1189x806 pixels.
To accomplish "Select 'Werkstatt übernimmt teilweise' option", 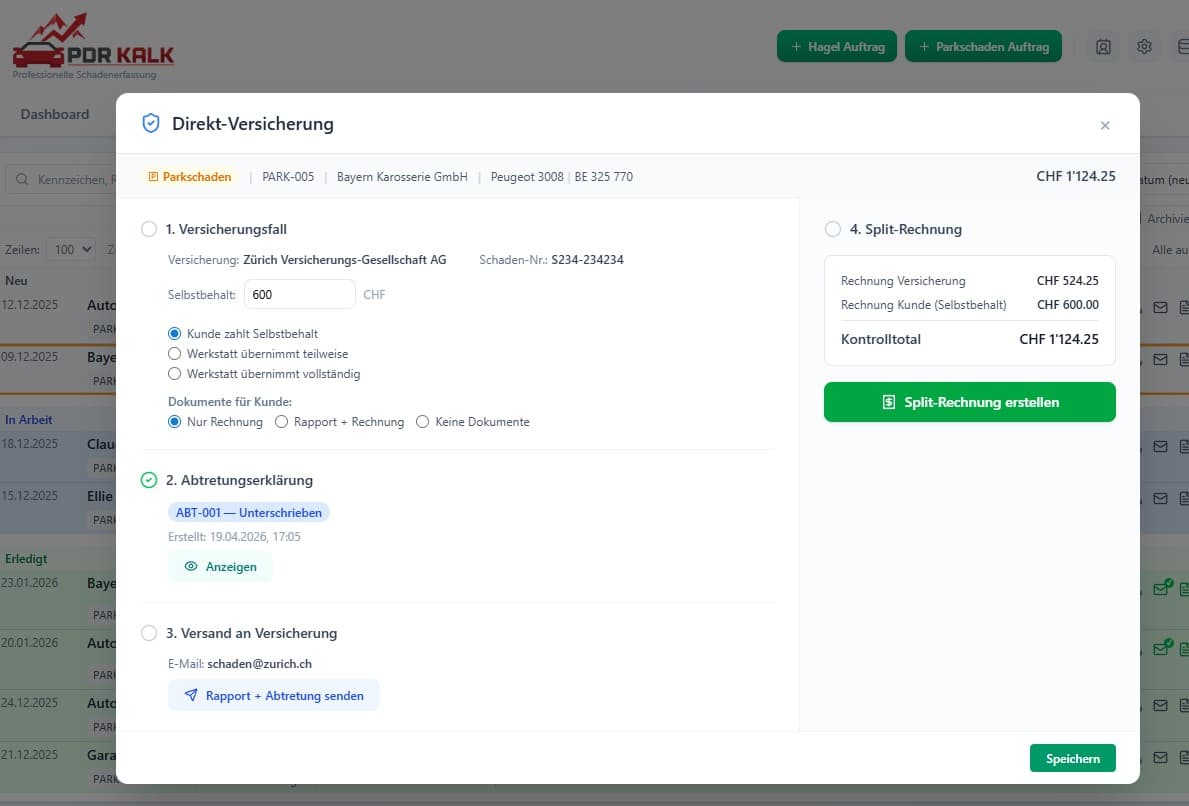I will [175, 354].
